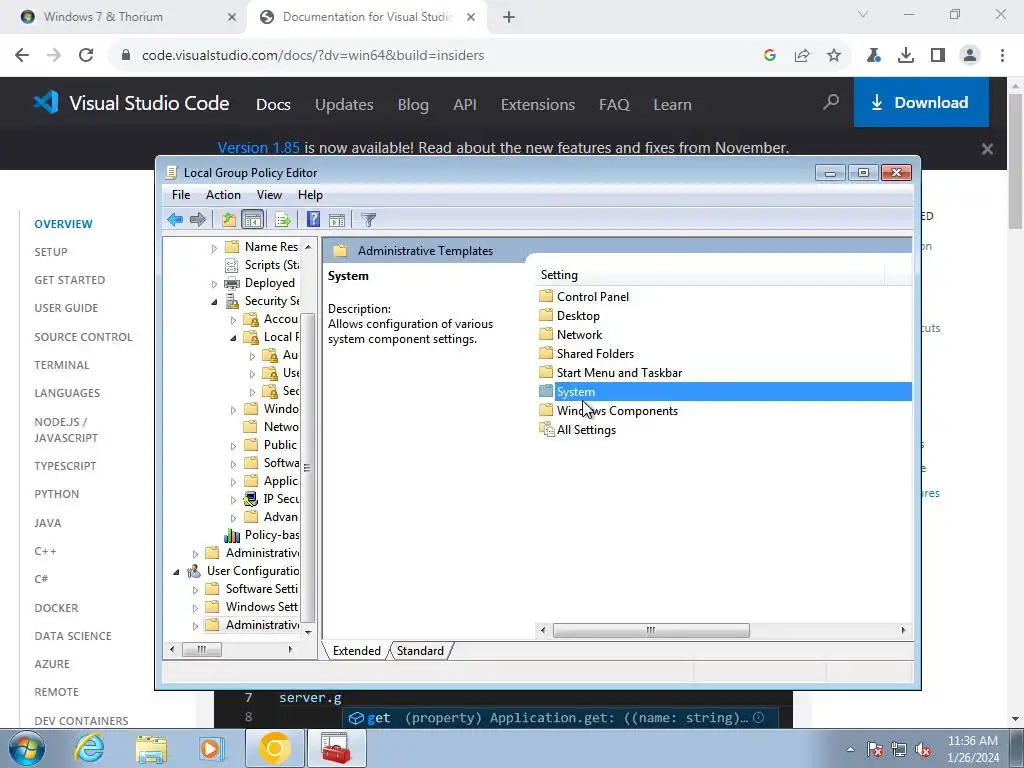Expand the Software Settings node under User Configuration

195,590
